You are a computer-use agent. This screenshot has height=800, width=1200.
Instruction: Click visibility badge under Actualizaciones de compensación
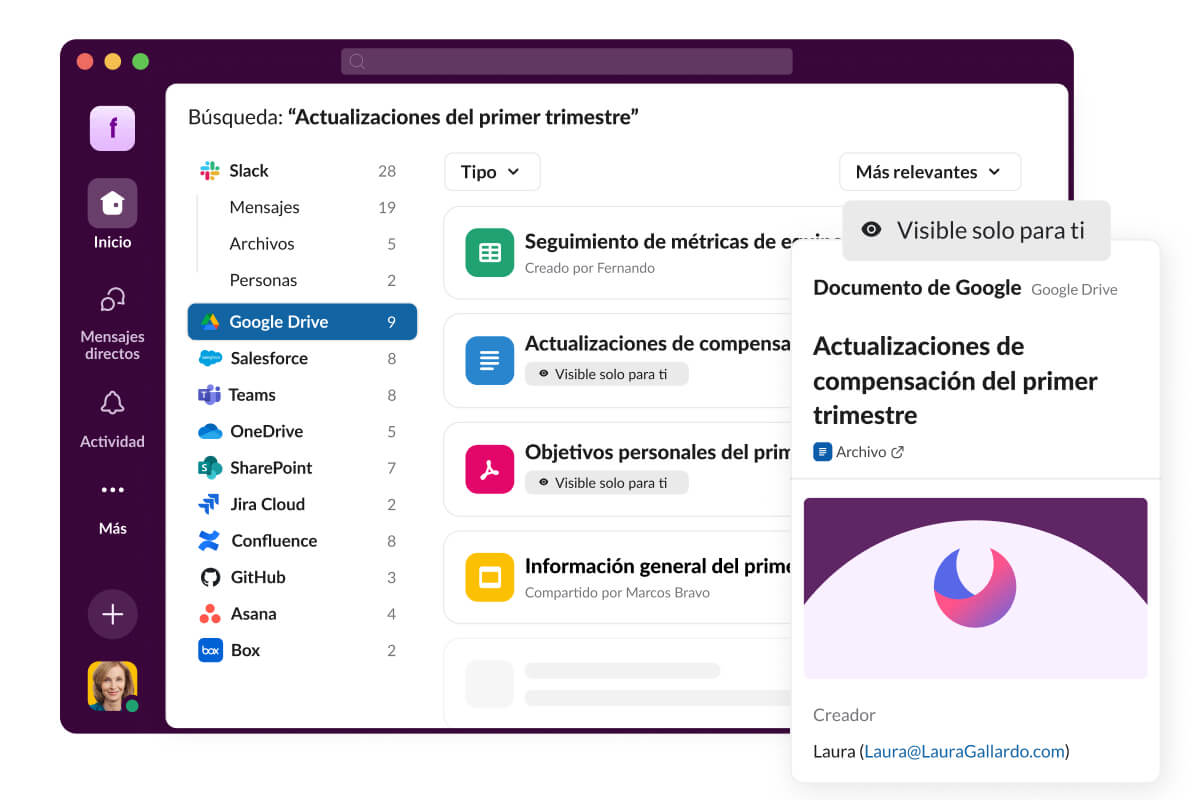[606, 374]
